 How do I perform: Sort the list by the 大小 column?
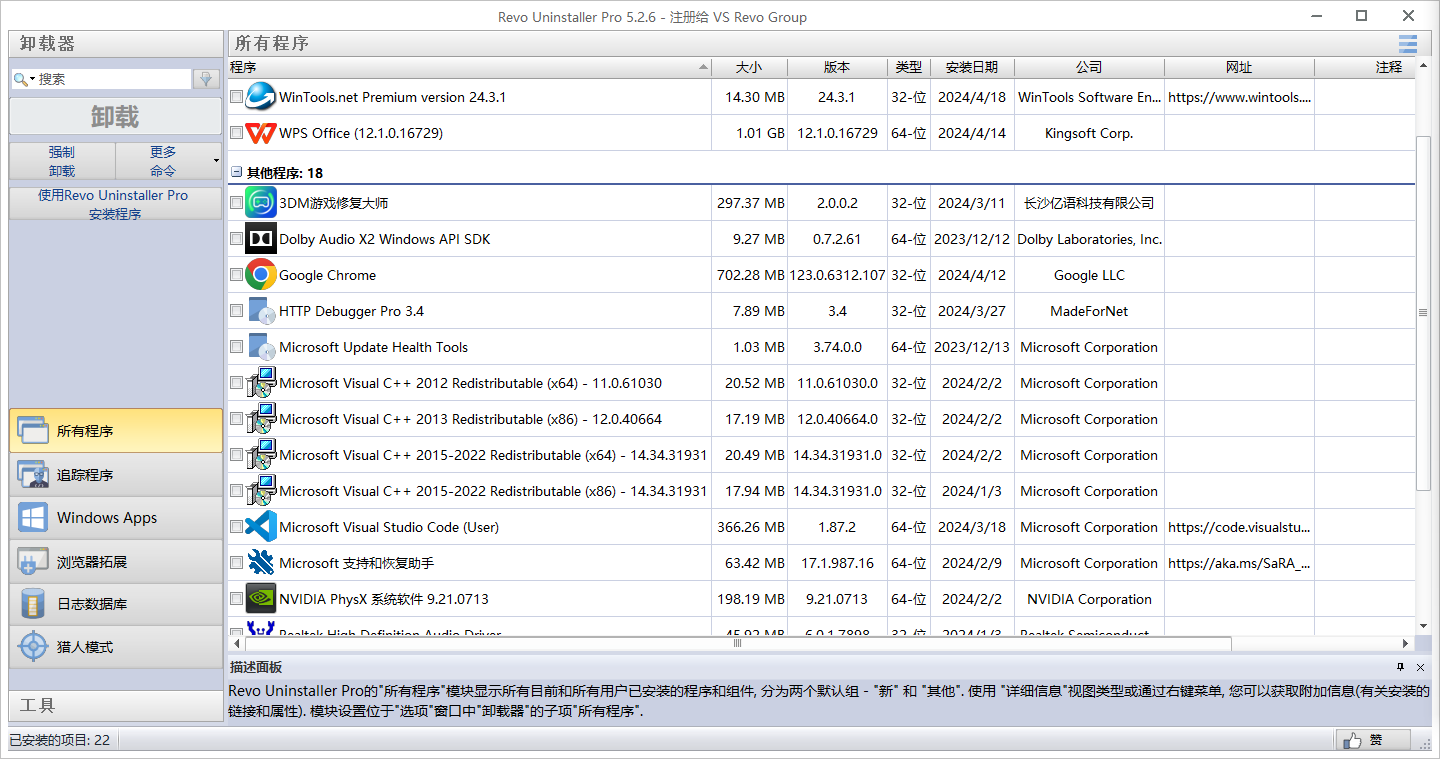(x=749, y=67)
